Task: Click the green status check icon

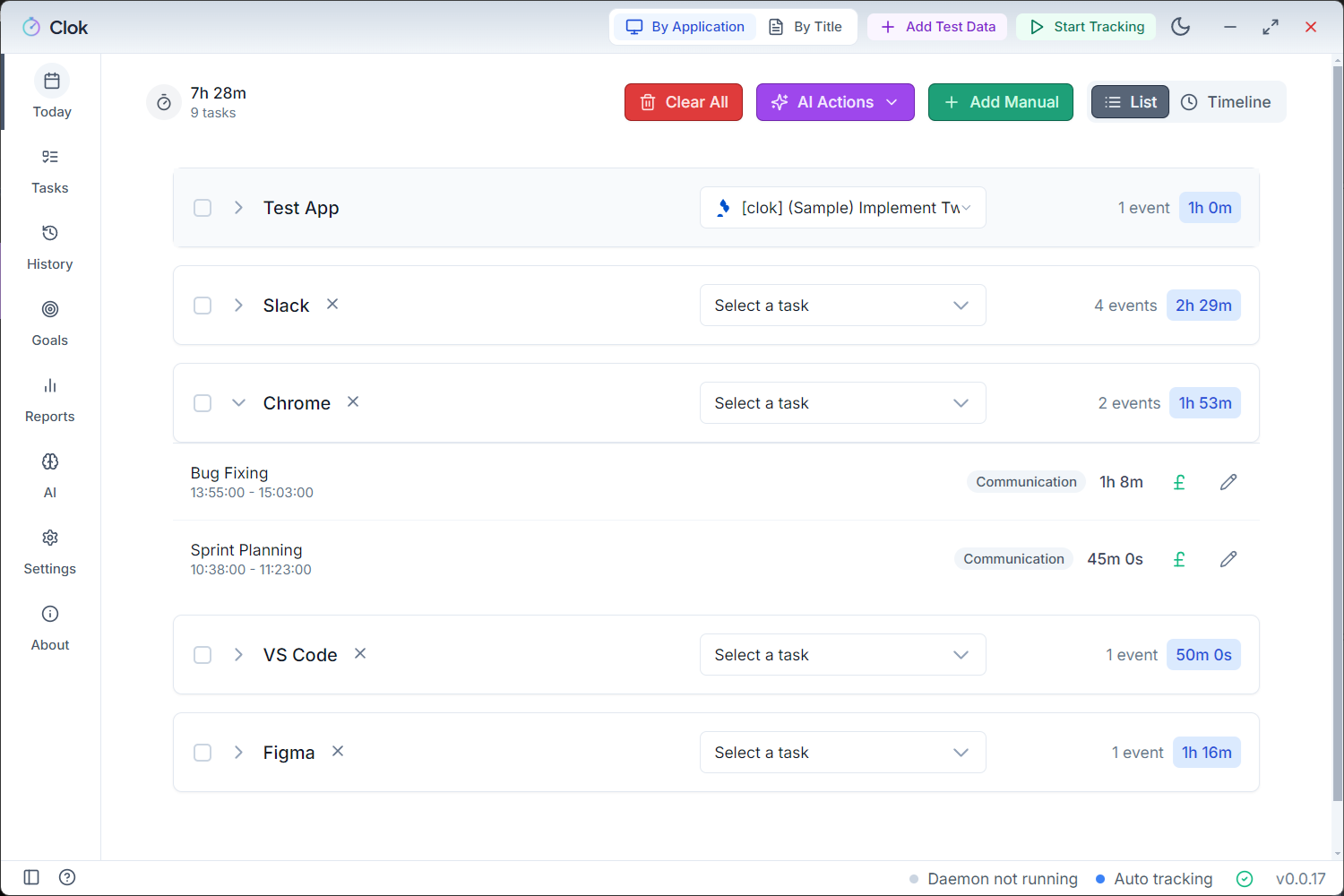Action: click(1245, 879)
